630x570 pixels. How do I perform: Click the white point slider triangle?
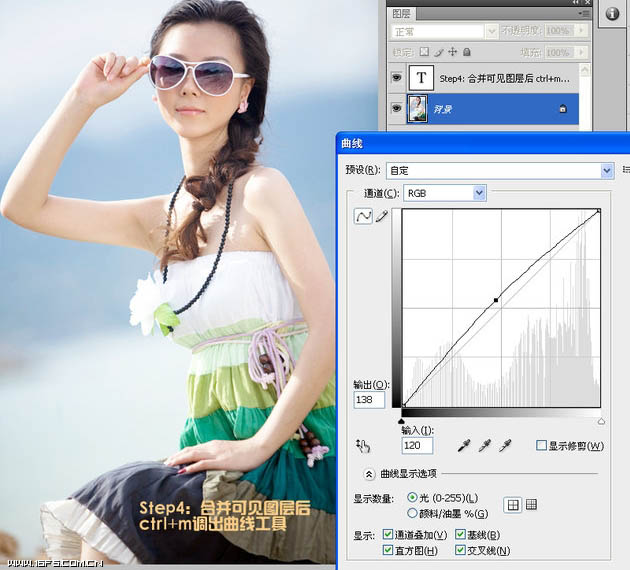600,421
